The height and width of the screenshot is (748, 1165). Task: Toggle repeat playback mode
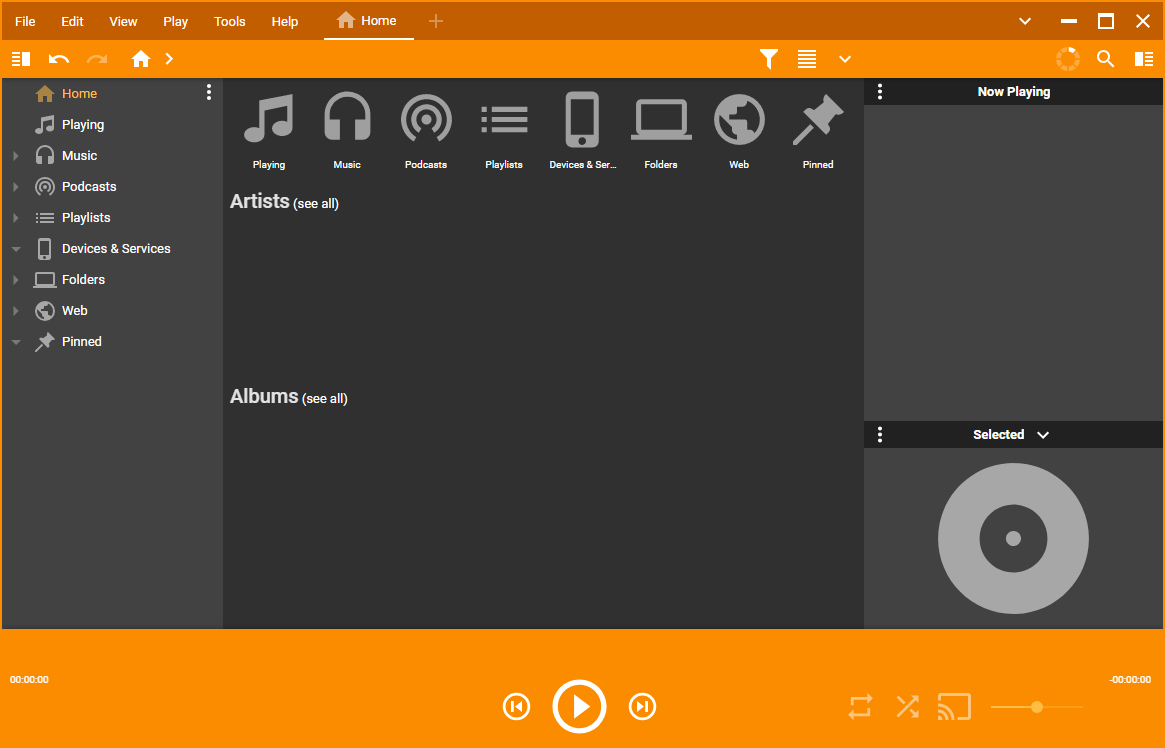click(x=860, y=707)
